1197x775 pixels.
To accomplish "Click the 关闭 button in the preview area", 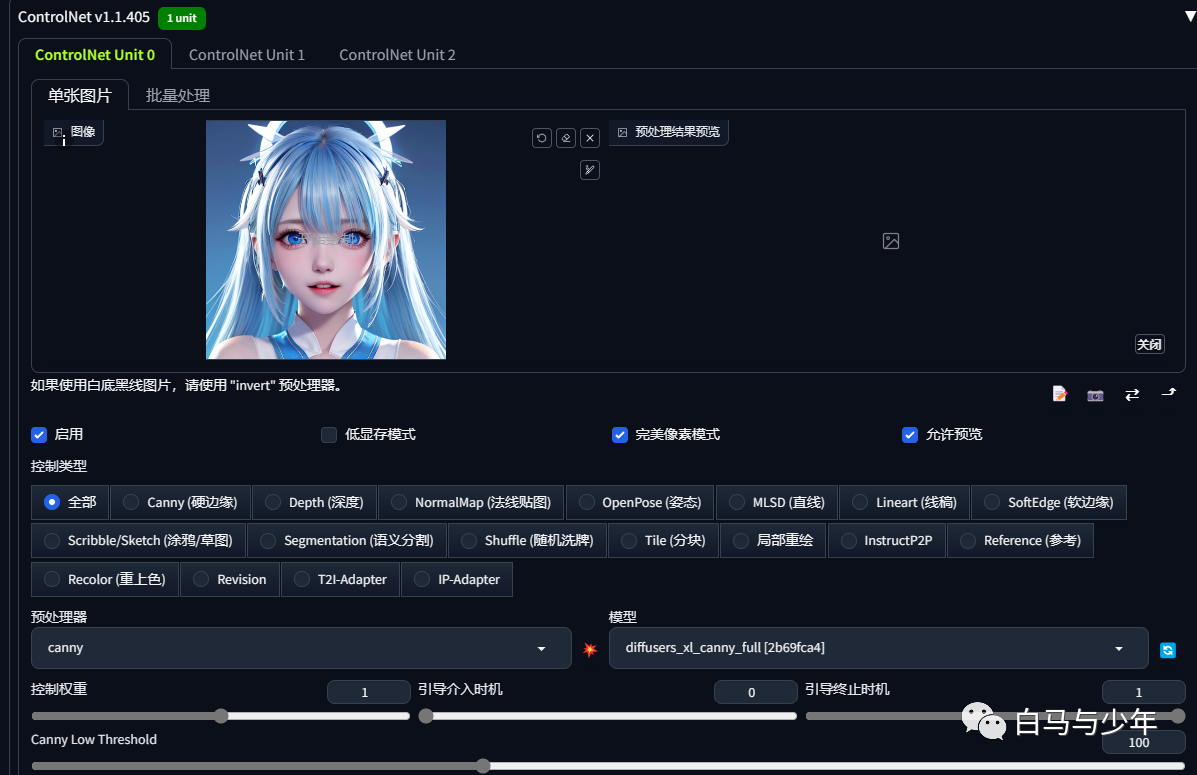I will (x=1149, y=344).
